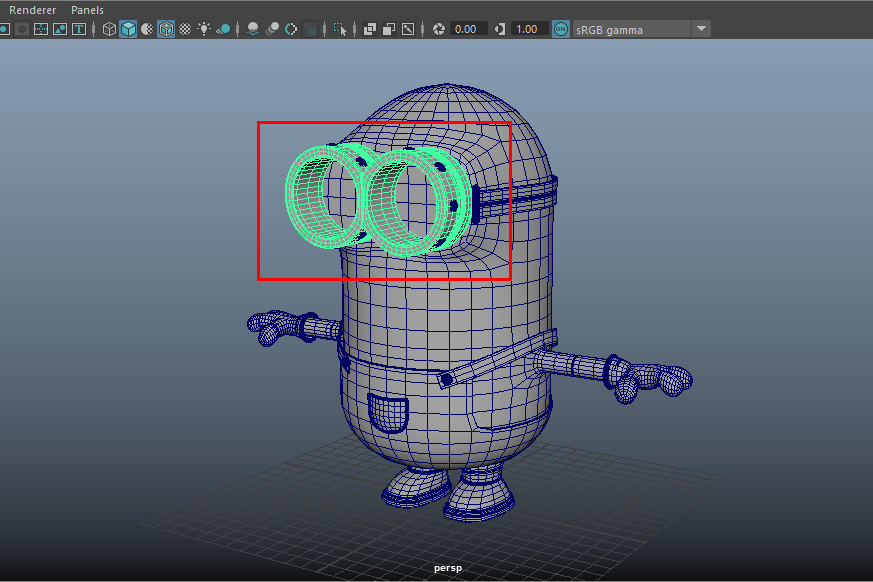
Task: Open the Renderer menu
Action: coord(32,10)
